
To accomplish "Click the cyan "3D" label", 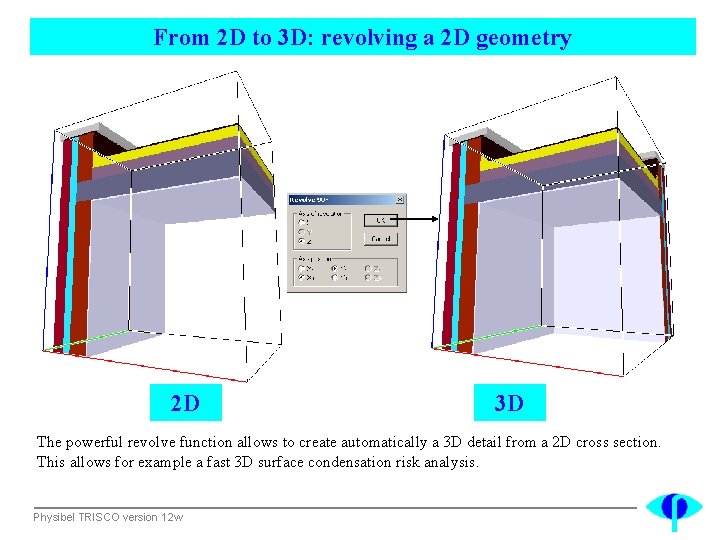I will click(x=510, y=403).
